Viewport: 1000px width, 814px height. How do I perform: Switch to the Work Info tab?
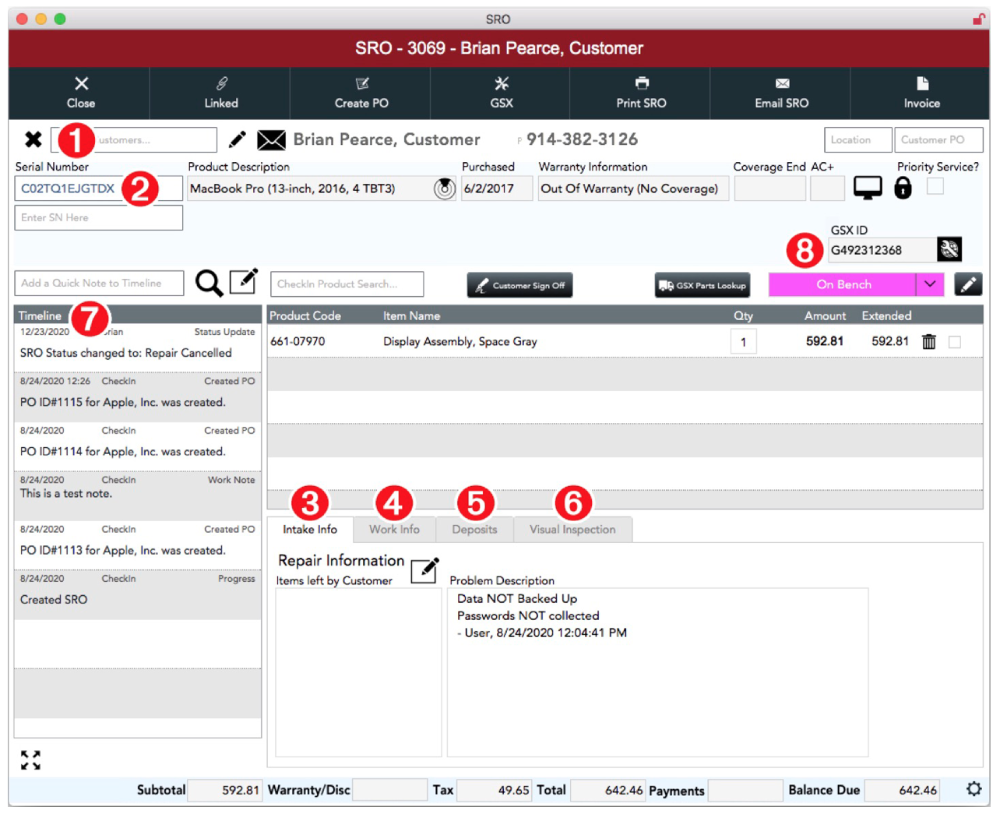[394, 529]
